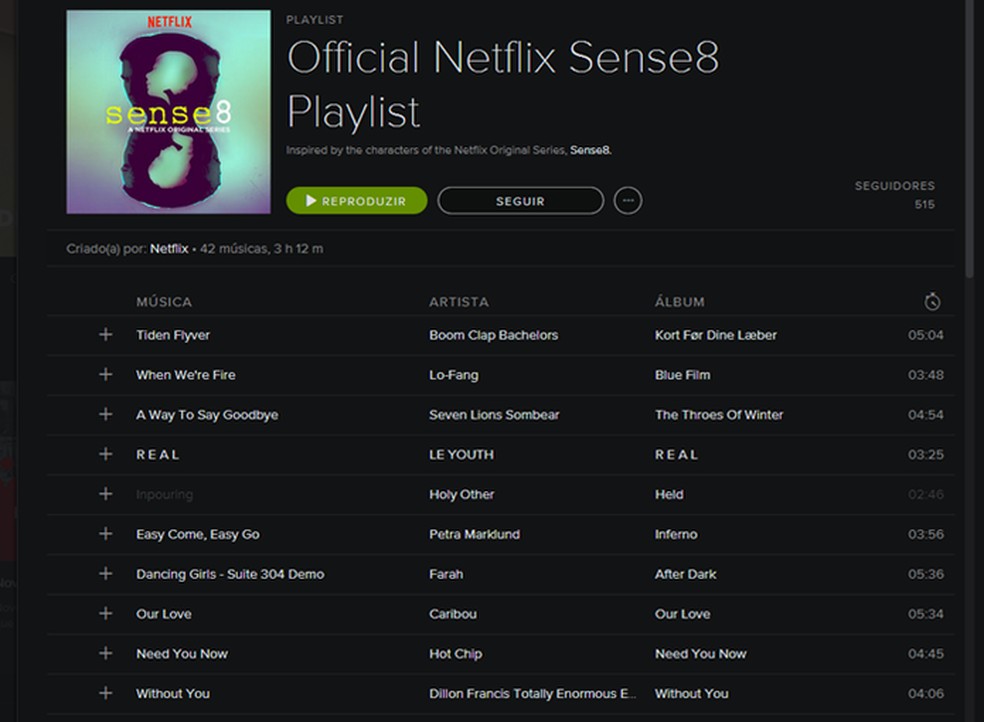Add "When We're Fire" using its plus icon

[105, 375]
